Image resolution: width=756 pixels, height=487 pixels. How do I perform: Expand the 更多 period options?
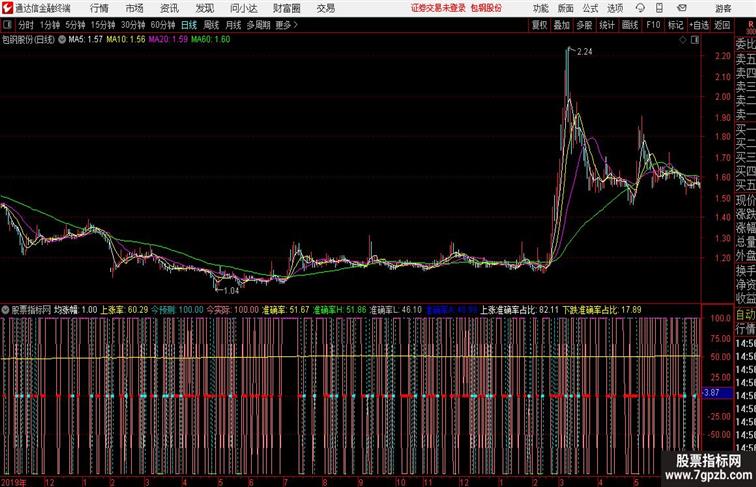(x=286, y=25)
